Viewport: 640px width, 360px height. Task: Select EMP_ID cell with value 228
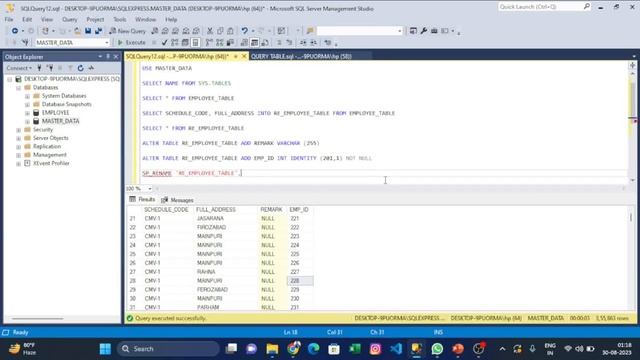(300, 281)
